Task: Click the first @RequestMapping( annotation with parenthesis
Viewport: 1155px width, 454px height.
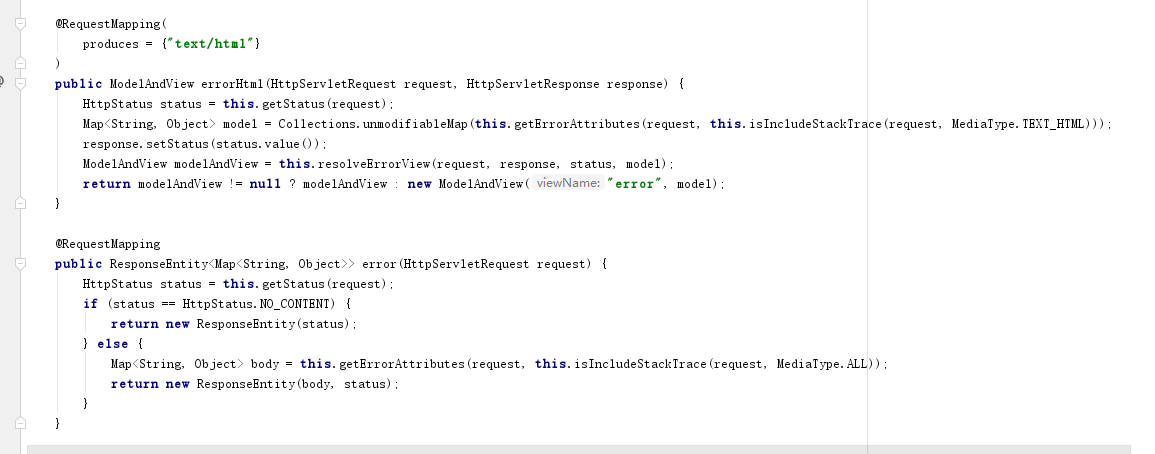Action: (111, 24)
